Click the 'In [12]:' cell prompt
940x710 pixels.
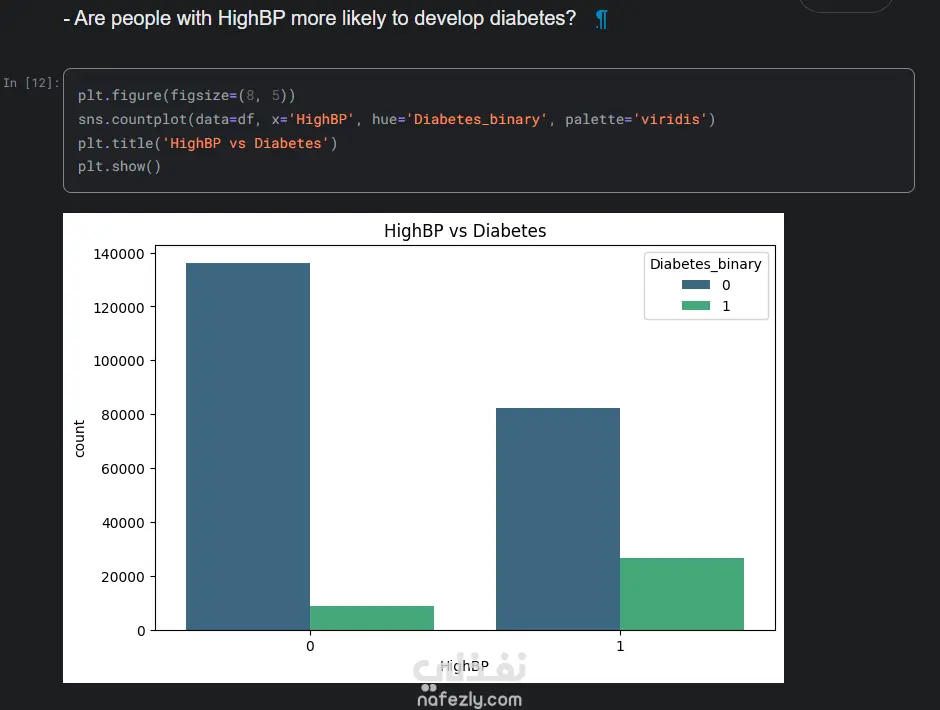[x=31, y=83]
